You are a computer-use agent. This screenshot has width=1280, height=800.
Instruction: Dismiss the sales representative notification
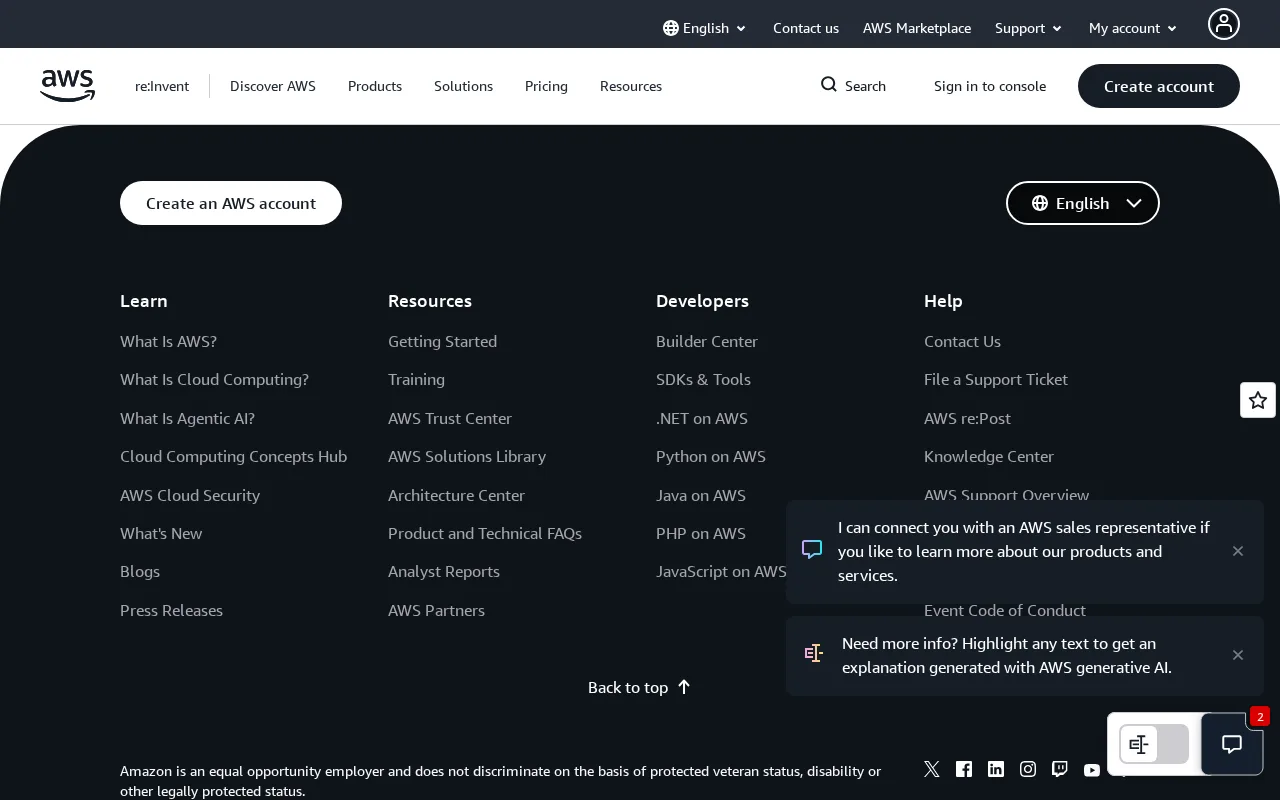pos(1238,551)
